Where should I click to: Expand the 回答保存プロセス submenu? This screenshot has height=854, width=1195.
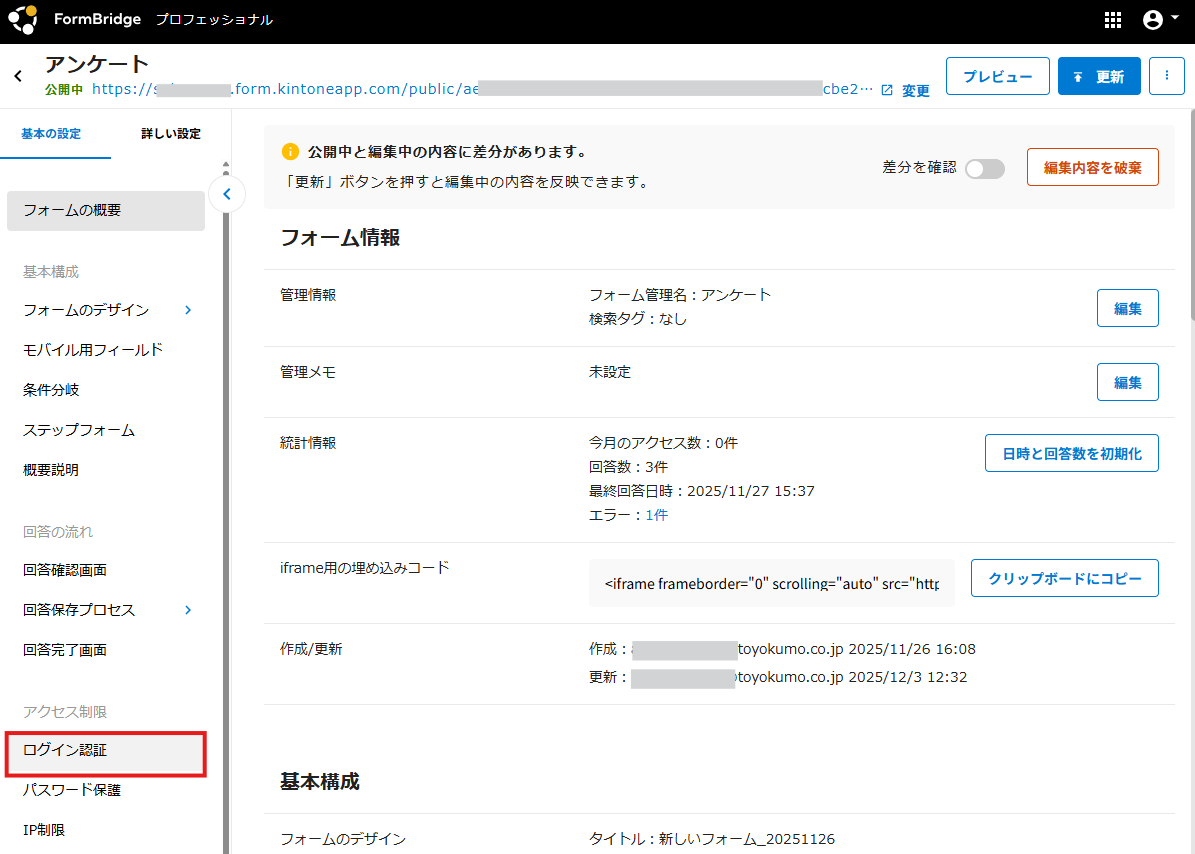[x=188, y=610]
